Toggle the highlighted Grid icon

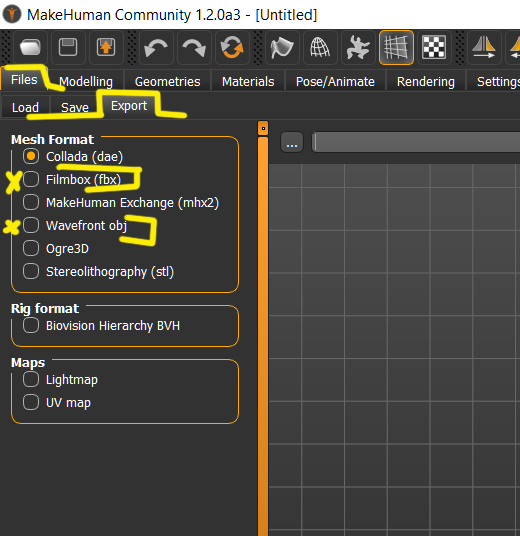(396, 47)
